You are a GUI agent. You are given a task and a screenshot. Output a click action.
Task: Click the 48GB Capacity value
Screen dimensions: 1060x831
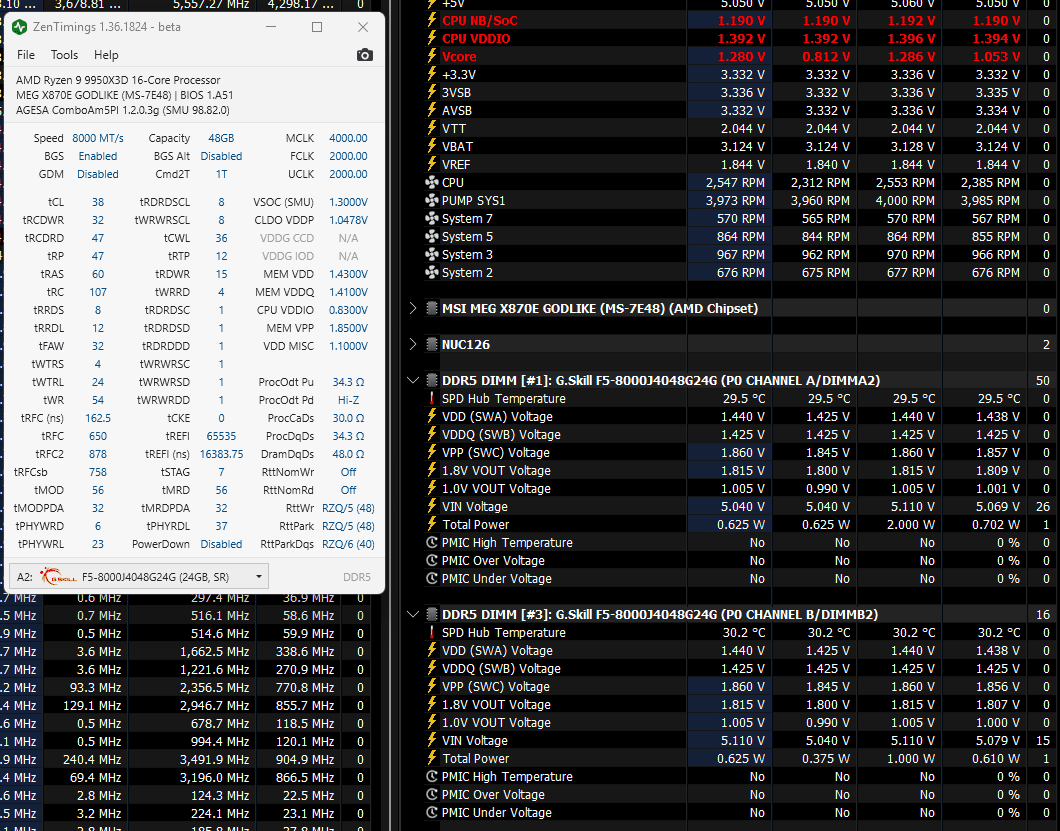pyautogui.click(x=221, y=138)
